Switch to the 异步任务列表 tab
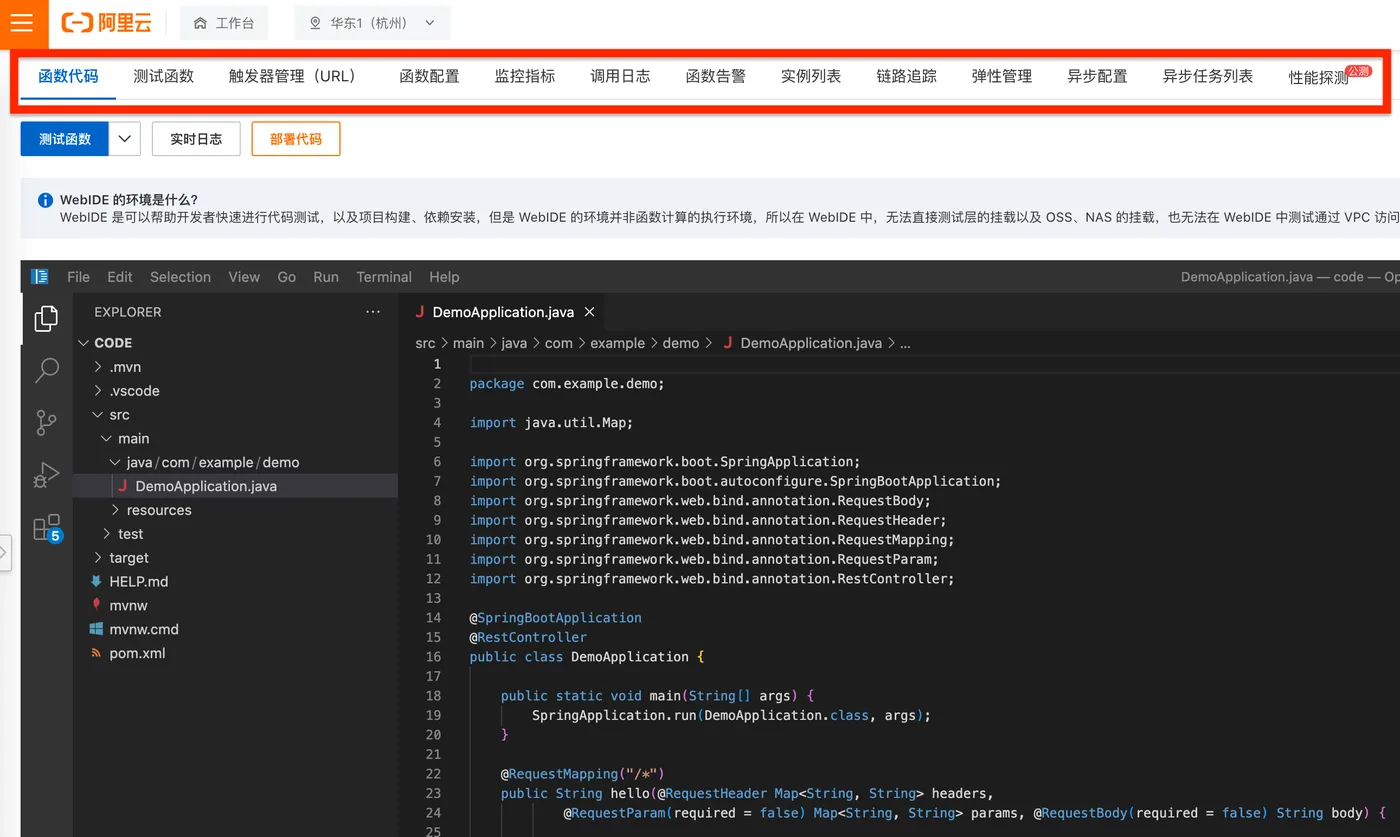Viewport: 1400px width, 837px height. tap(1208, 76)
